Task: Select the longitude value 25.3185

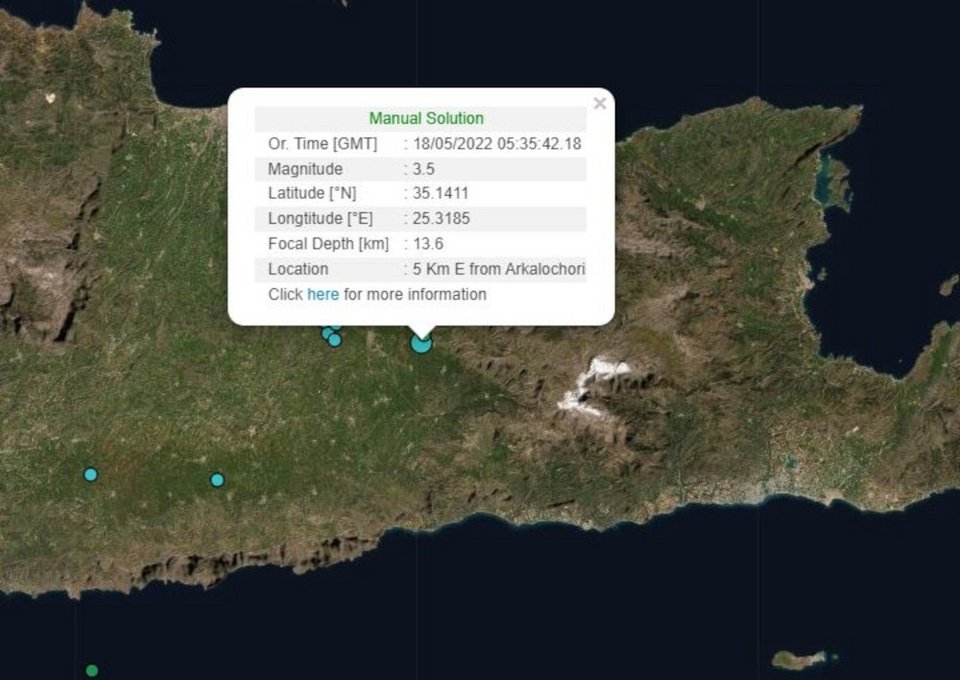Action: coord(441,219)
